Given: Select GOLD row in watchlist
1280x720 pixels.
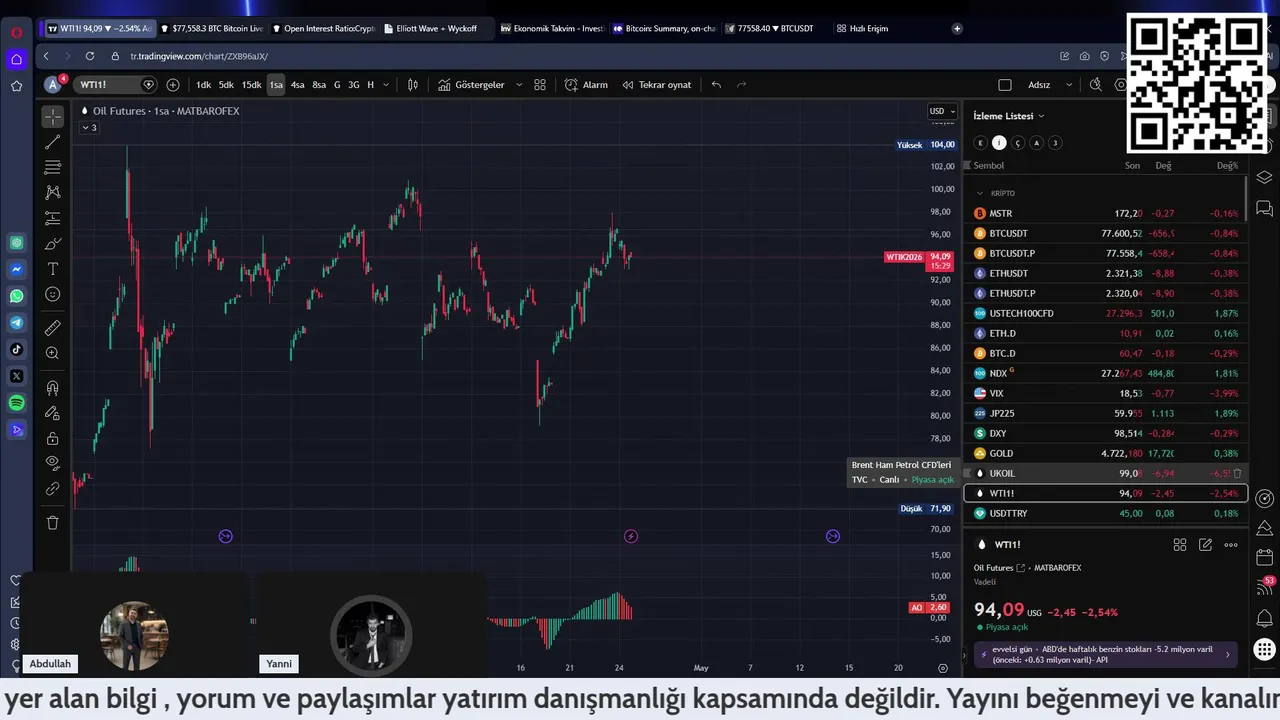Looking at the screenshot, I should coord(1106,453).
